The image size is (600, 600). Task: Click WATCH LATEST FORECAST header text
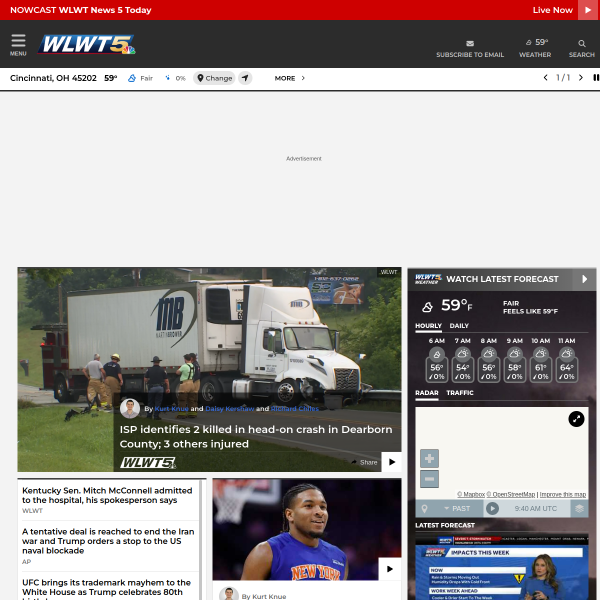pyautogui.click(x=502, y=279)
